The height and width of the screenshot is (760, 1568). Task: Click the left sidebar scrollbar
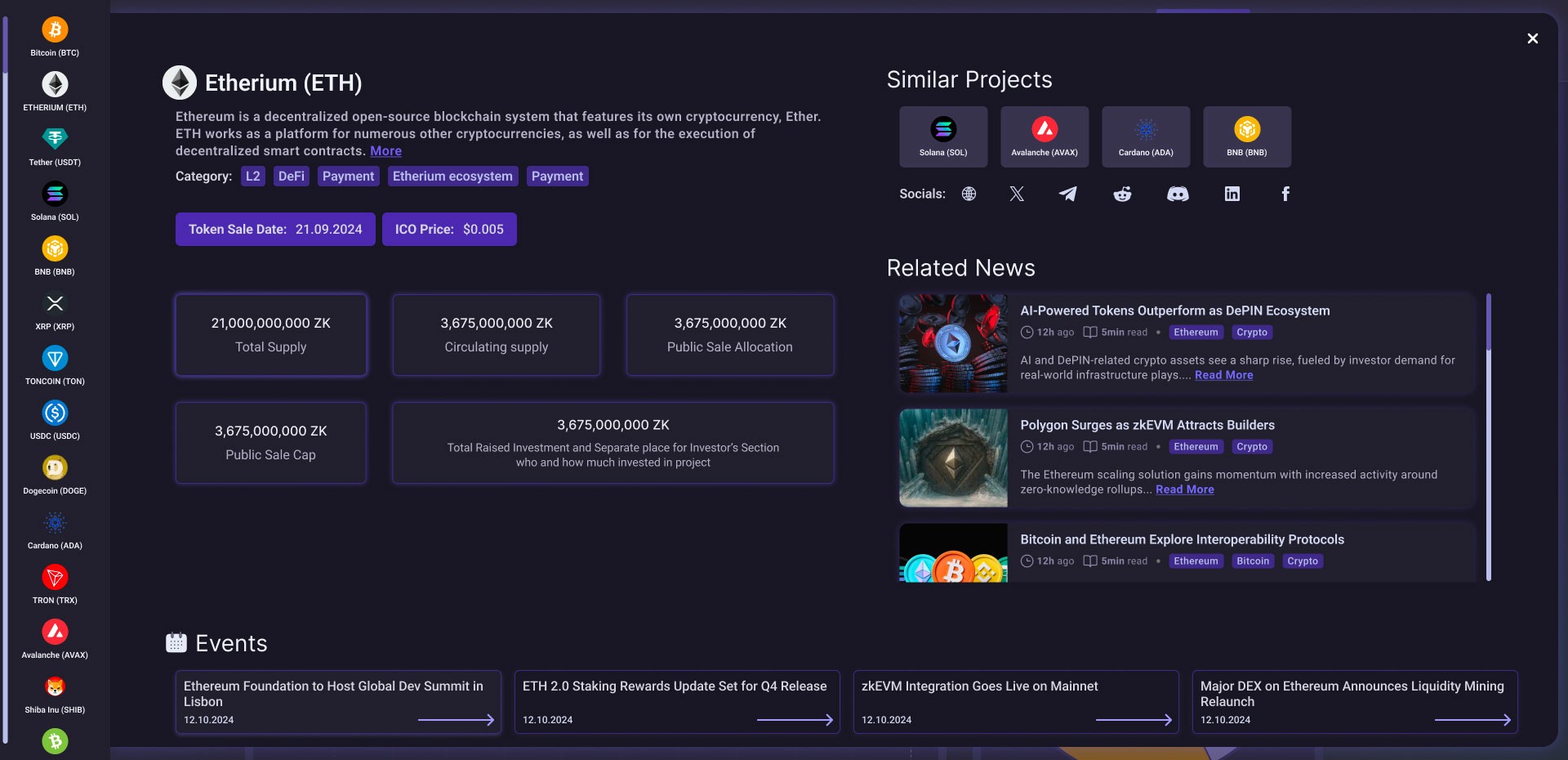coord(6,380)
